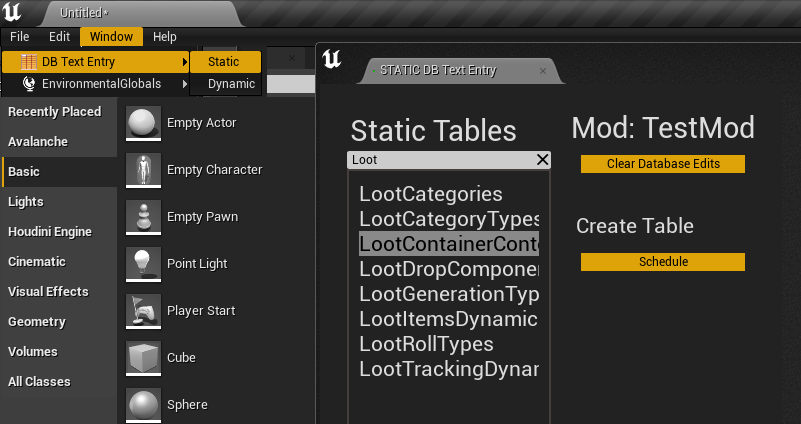
Task: Open the File menu
Action: click(x=19, y=37)
